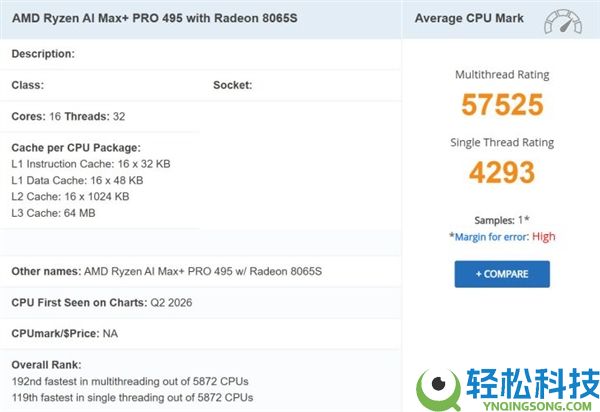Screen dimensions: 600x412
Task: Click the Cache per CPU Package heading
Action: 76,148
